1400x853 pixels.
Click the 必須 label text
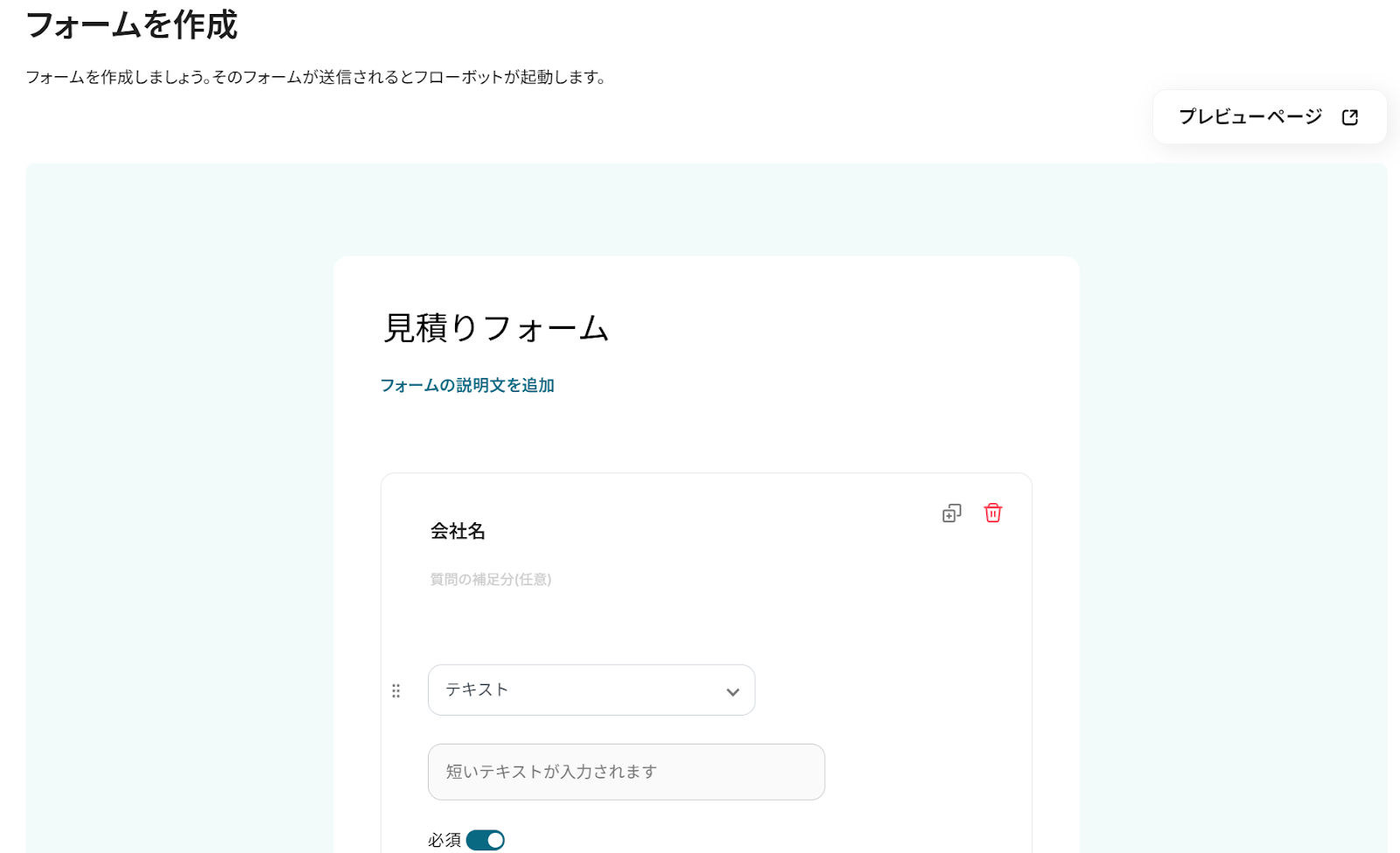444,840
